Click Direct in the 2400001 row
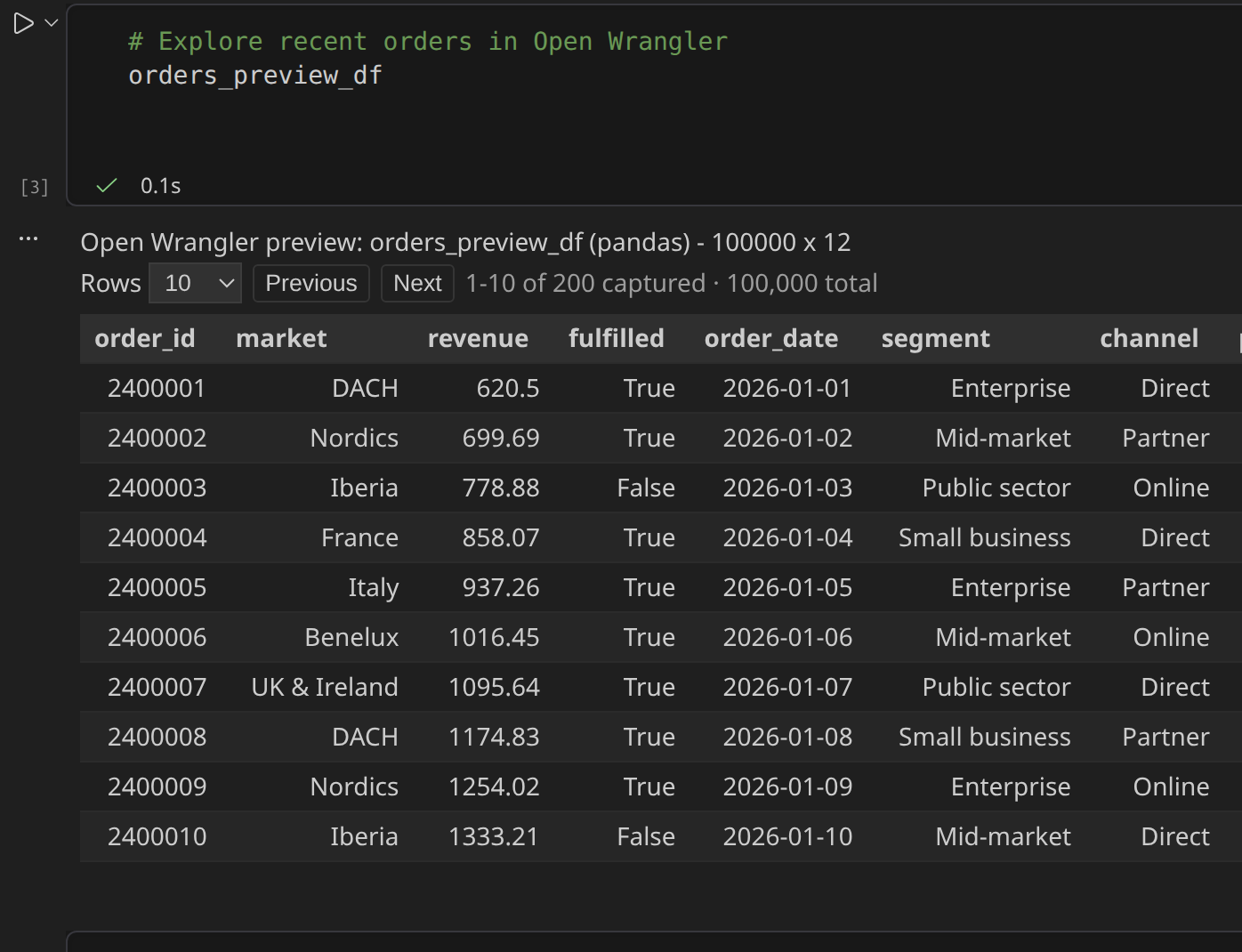1242x952 pixels. click(x=1175, y=388)
